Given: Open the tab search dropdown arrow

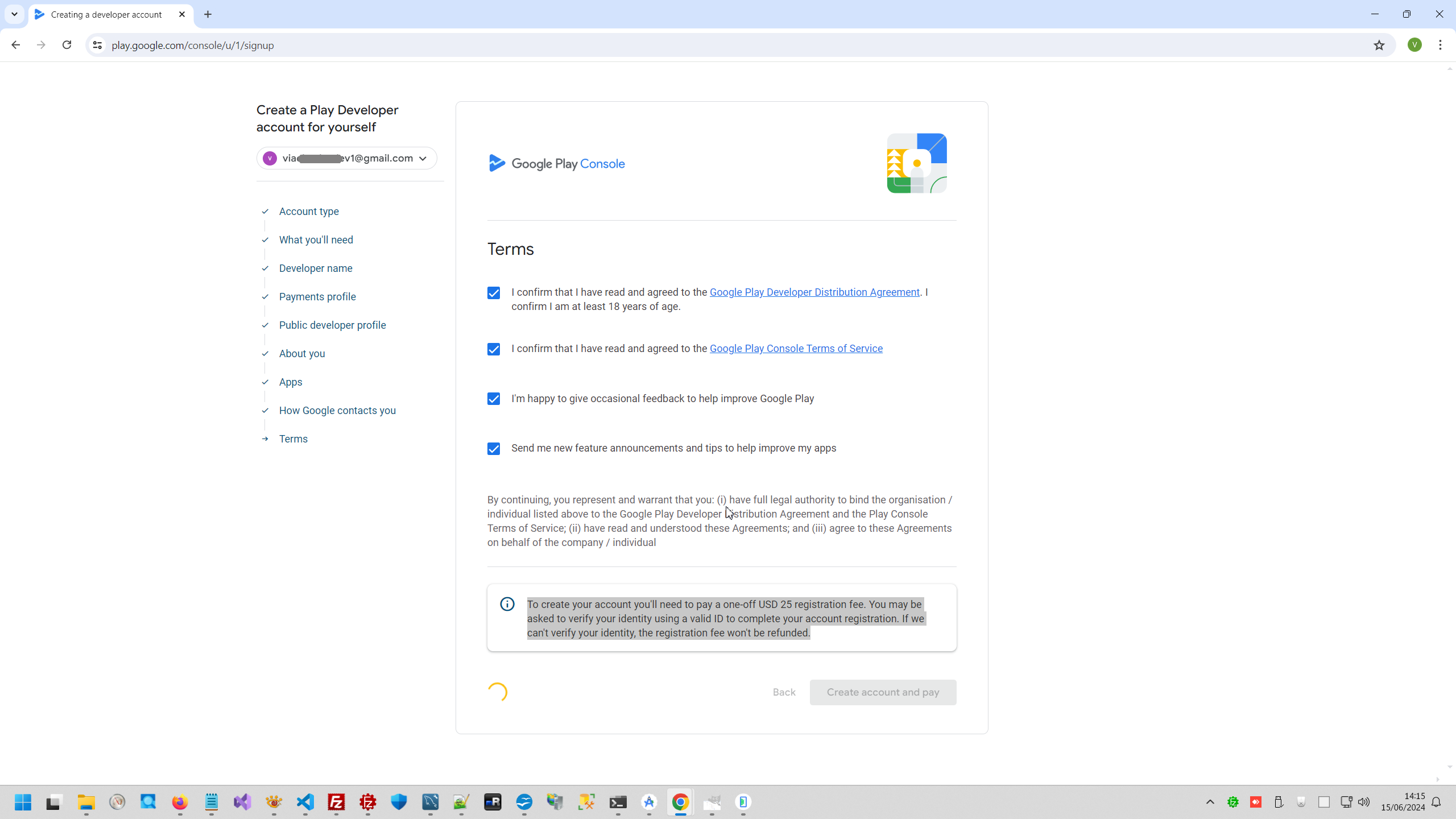Looking at the screenshot, I should pyautogui.click(x=14, y=14).
